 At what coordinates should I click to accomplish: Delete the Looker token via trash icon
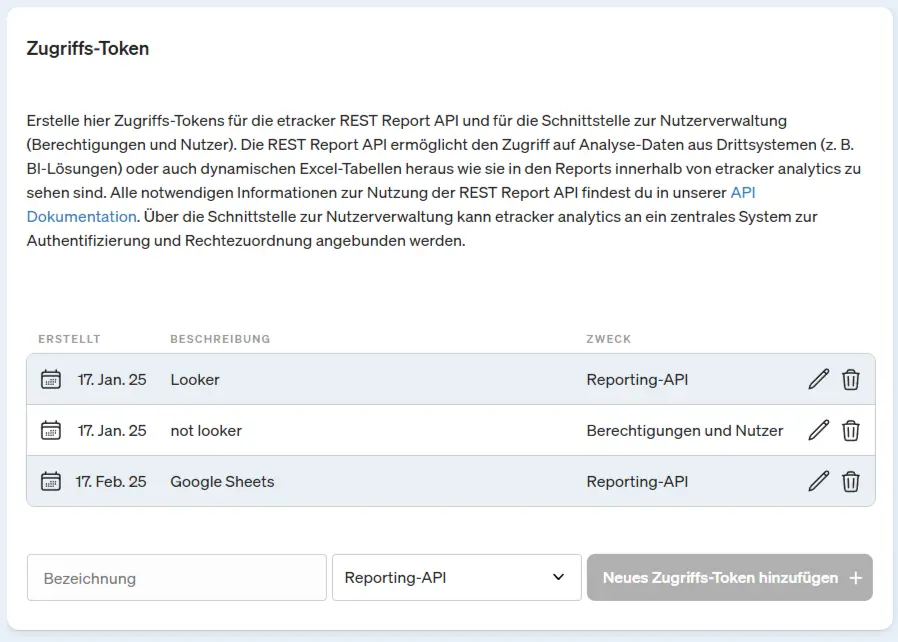tap(850, 379)
